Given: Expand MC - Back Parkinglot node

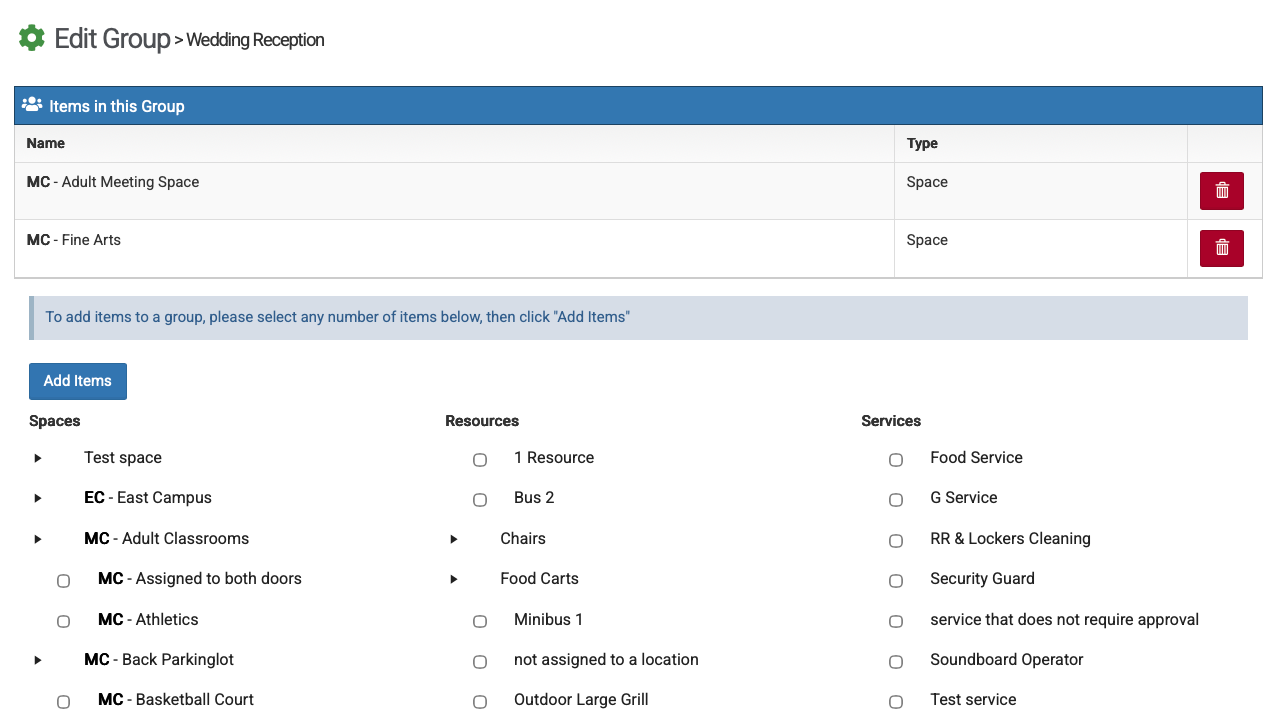Looking at the screenshot, I should click(x=38, y=660).
